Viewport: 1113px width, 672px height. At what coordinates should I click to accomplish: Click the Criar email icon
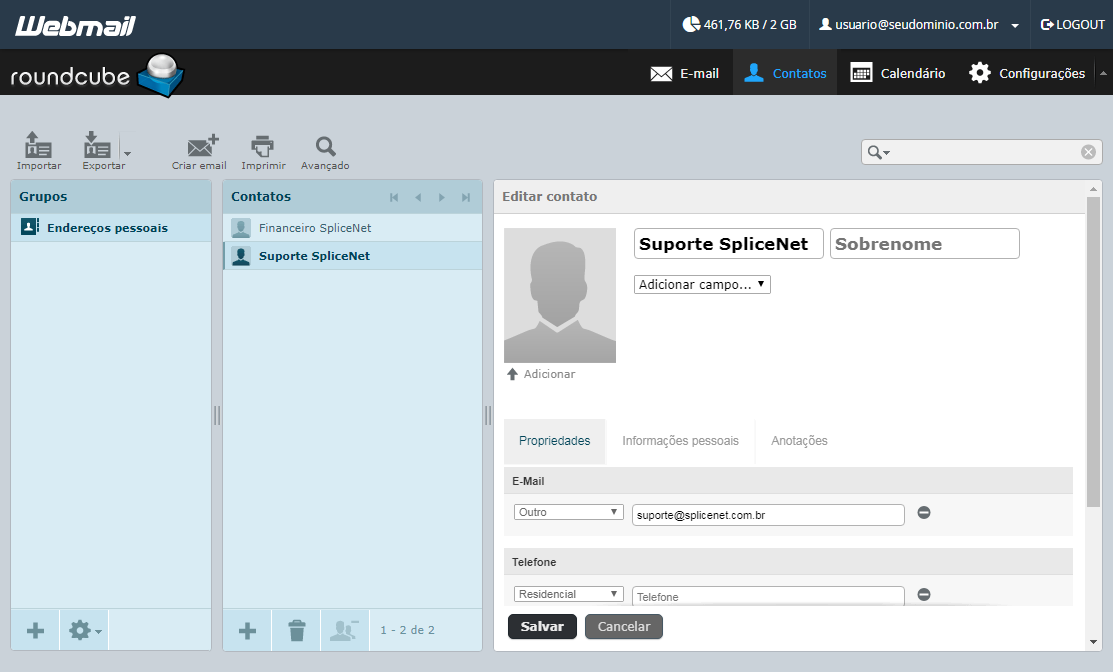click(202, 145)
